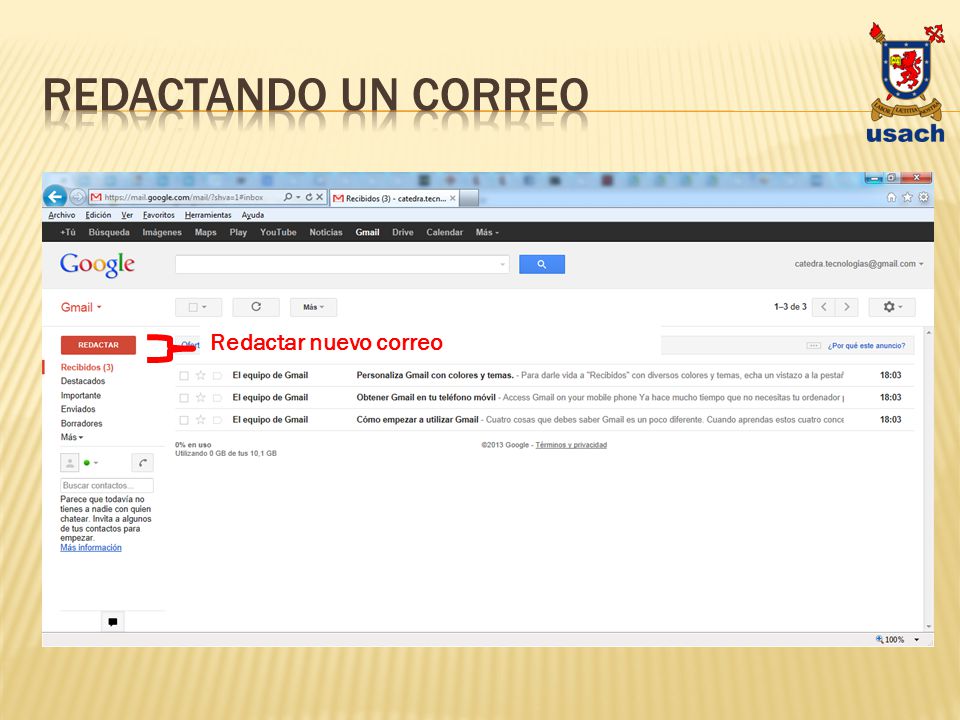Open the Ayuda menu
The height and width of the screenshot is (720, 960).
pyautogui.click(x=253, y=215)
